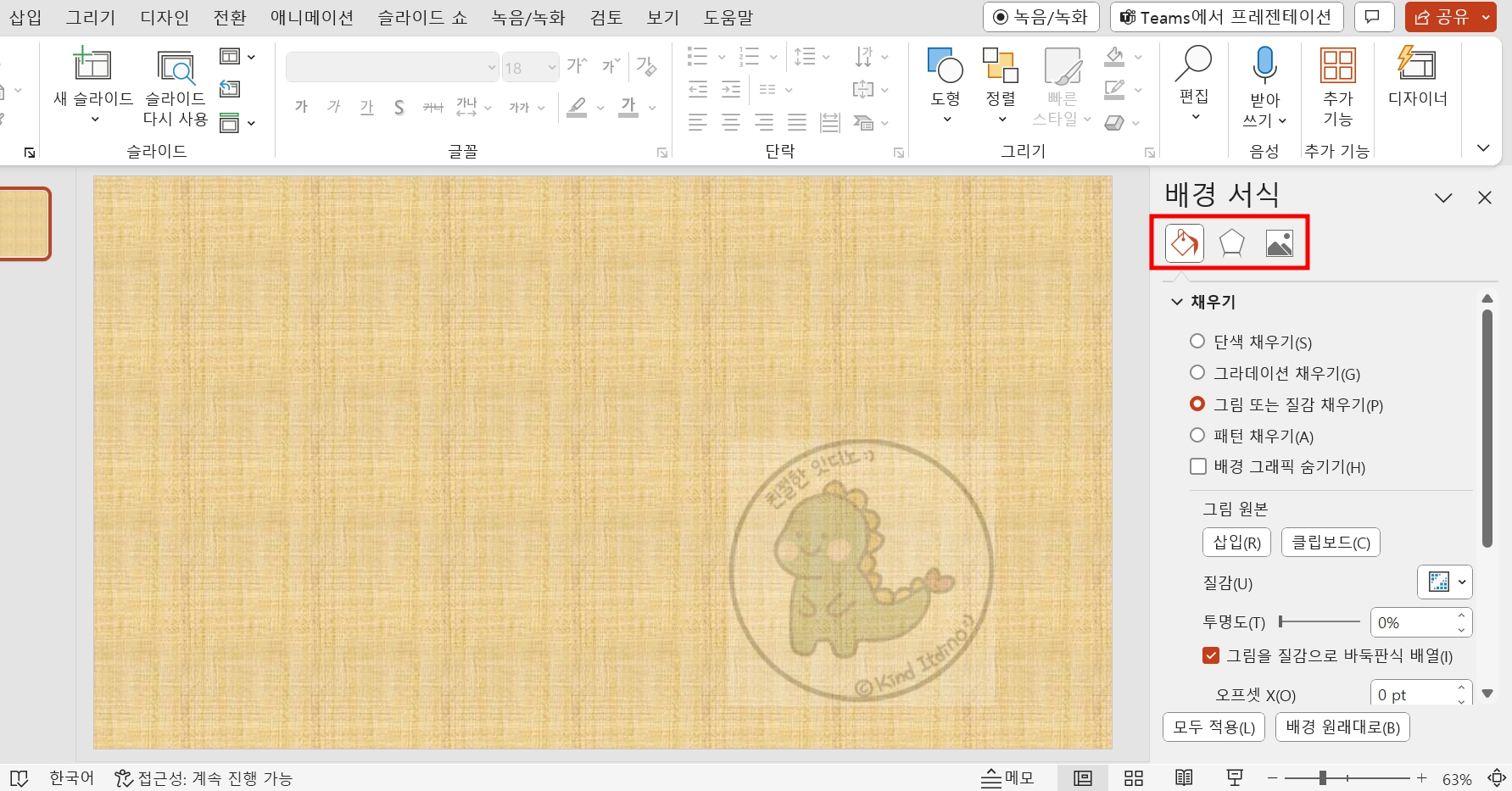1512x791 pixels.
Task: Open font dialog launcher
Action: click(662, 153)
